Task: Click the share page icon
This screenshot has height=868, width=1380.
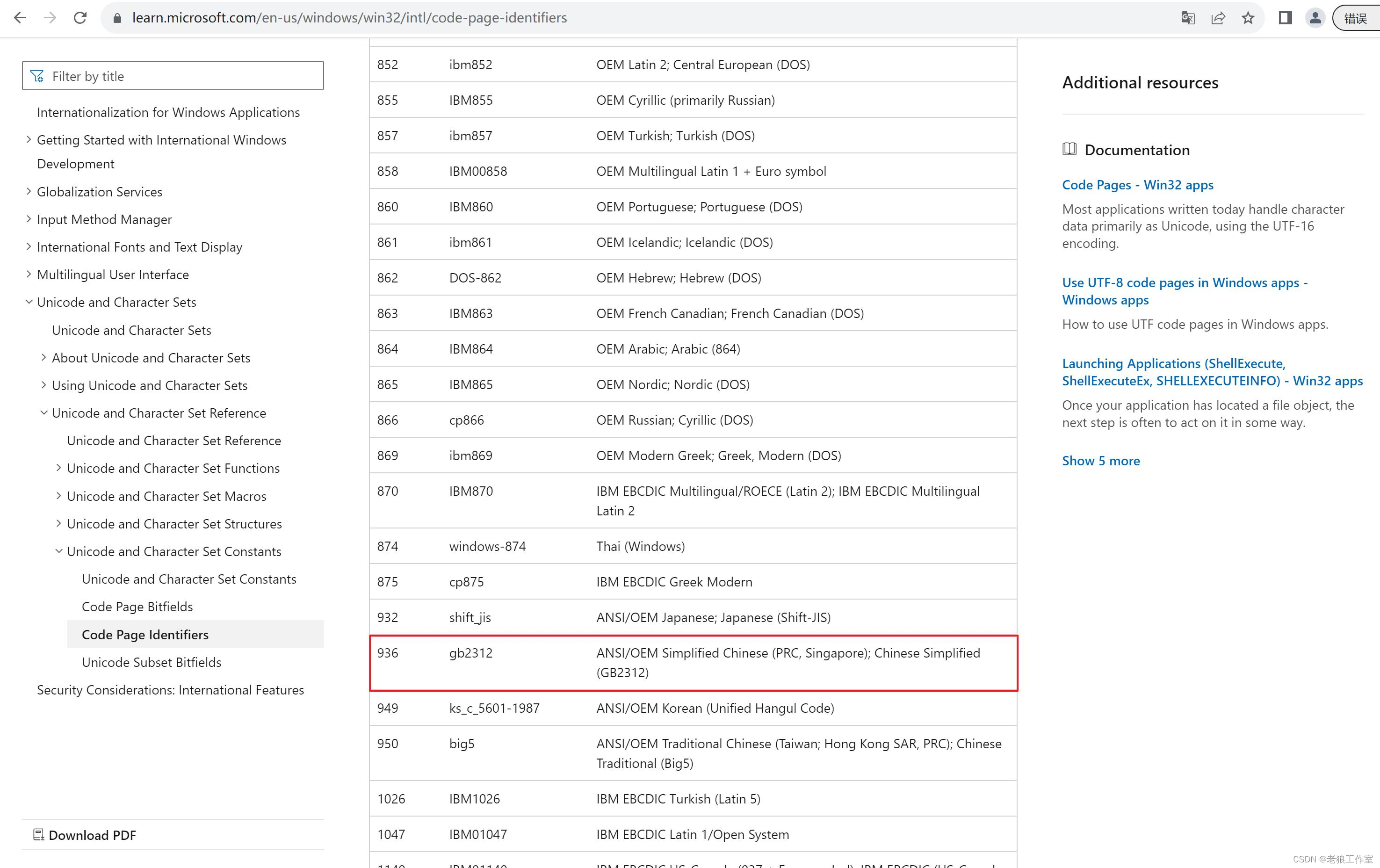Action: point(1218,18)
